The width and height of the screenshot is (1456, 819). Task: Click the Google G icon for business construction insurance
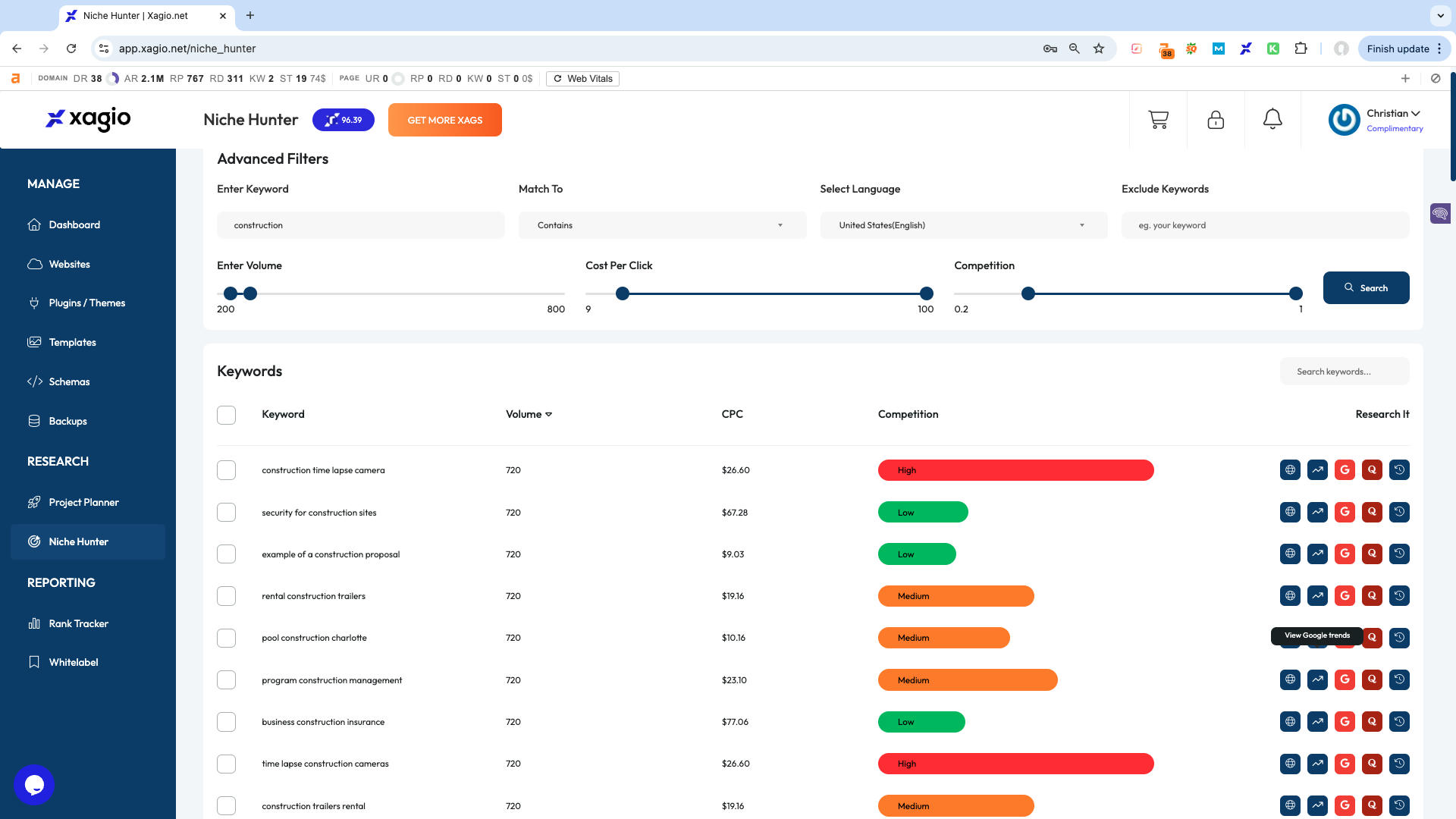tap(1345, 722)
